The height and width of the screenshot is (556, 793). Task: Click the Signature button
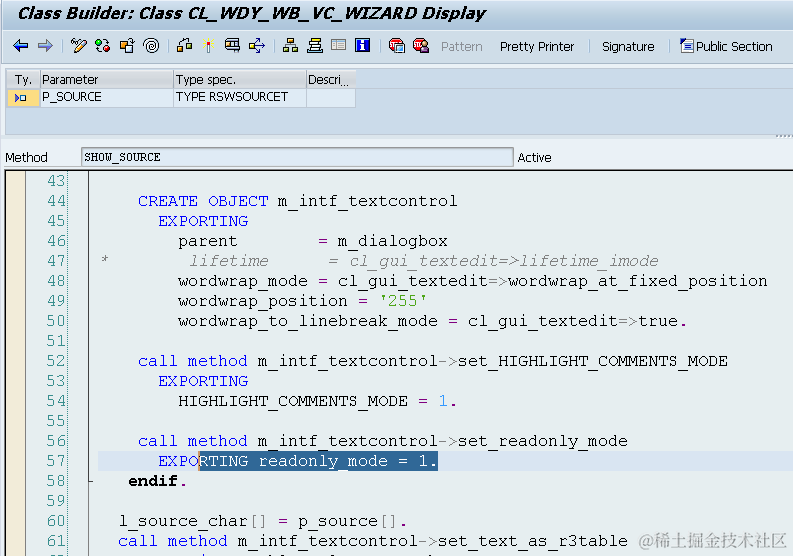tap(628, 47)
